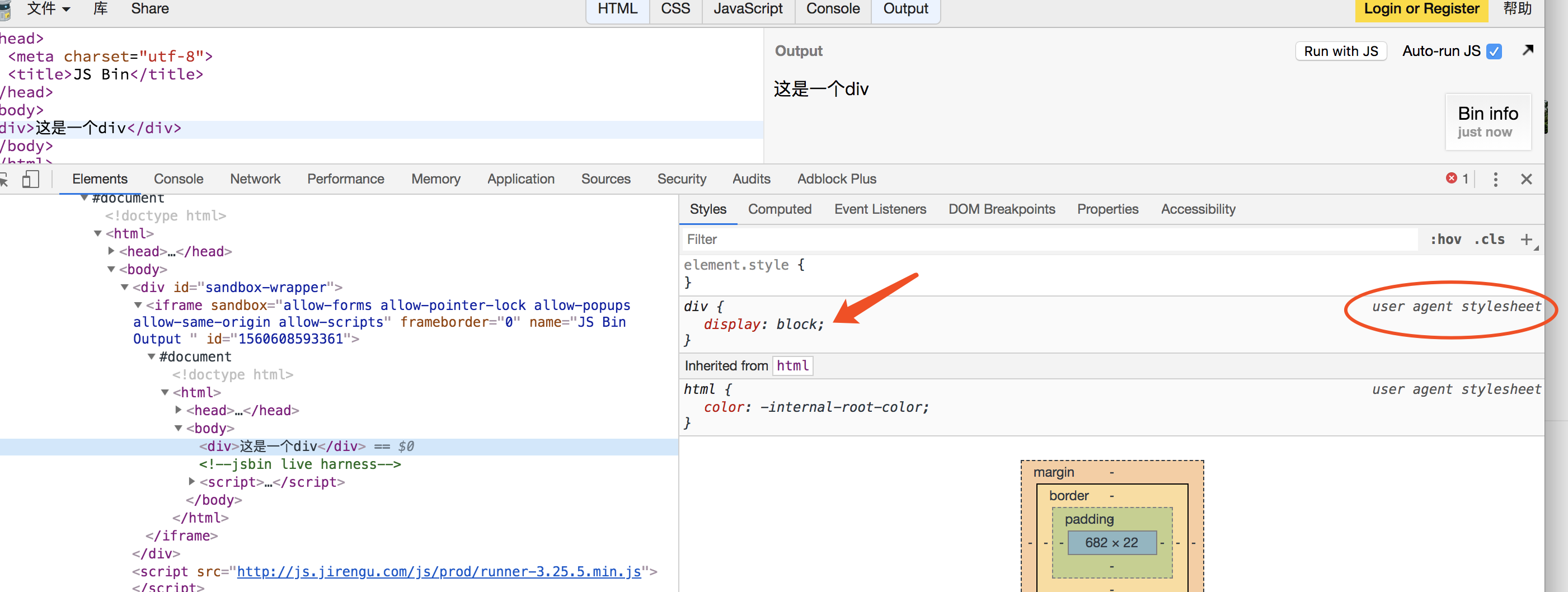Viewport: 1568px width, 592px height.
Task: Click the 682 × 22 content box
Action: pyautogui.click(x=1111, y=542)
